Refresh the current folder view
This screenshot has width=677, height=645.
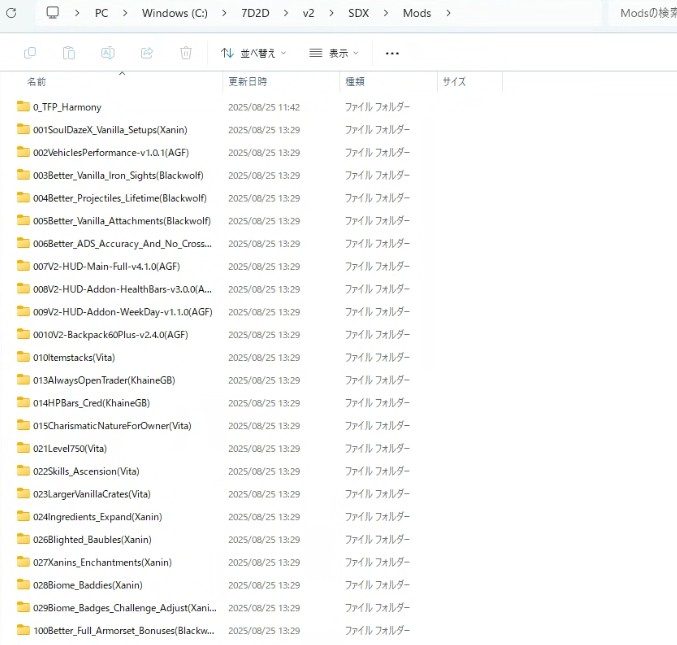(11, 13)
